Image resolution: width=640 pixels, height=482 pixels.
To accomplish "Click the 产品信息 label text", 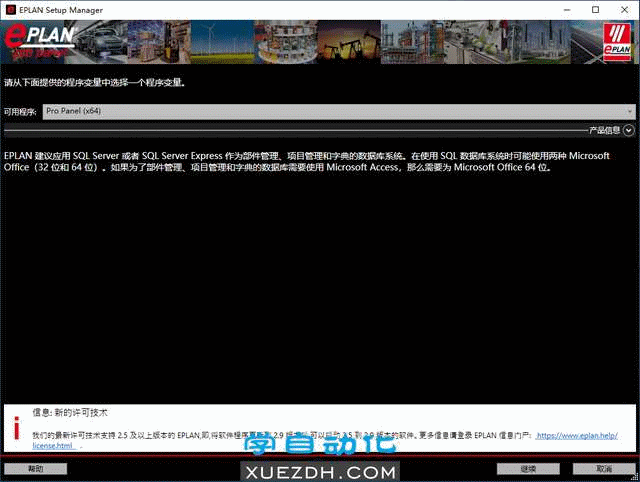I will [604, 130].
